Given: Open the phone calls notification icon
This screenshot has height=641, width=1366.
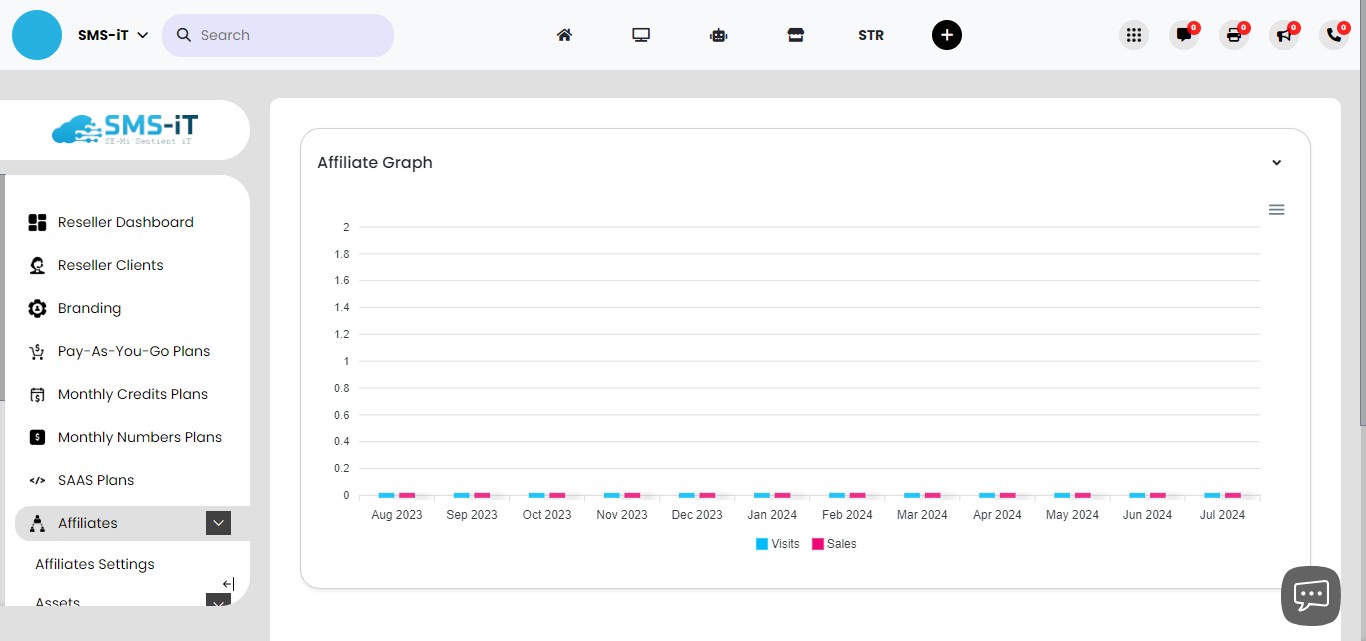Looking at the screenshot, I should coord(1334,35).
